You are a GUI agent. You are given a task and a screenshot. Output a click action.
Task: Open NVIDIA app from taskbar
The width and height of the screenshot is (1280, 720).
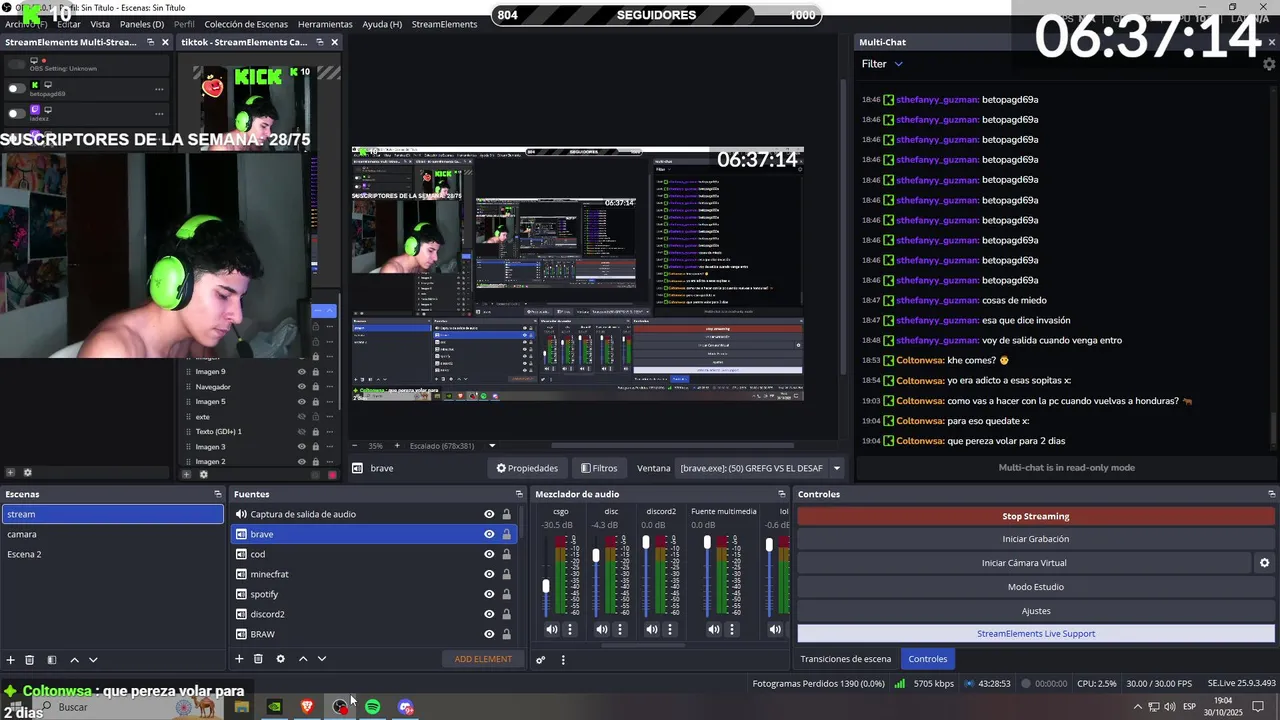pos(274,707)
